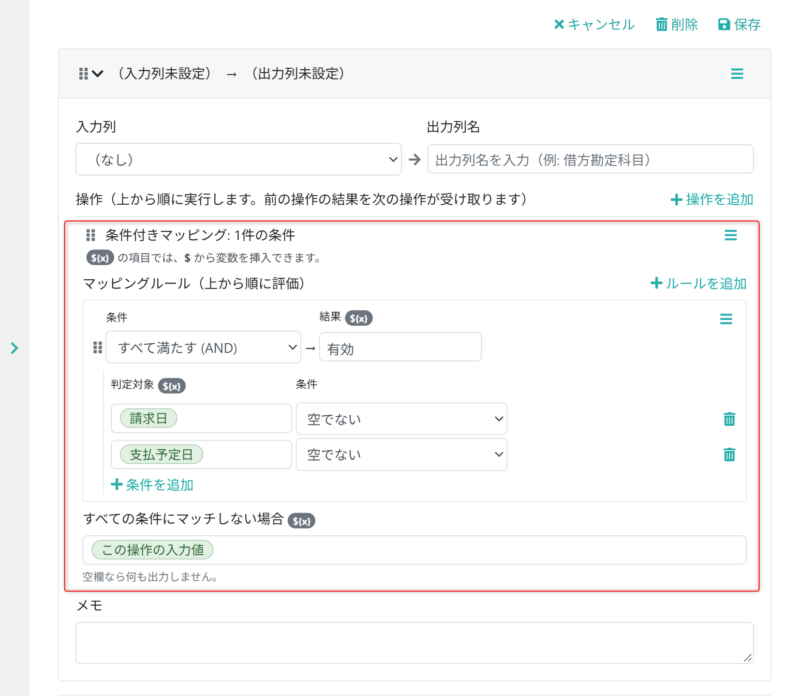The width and height of the screenshot is (800, 696).
Task: Save with the 保存 button
Action: [739, 24]
